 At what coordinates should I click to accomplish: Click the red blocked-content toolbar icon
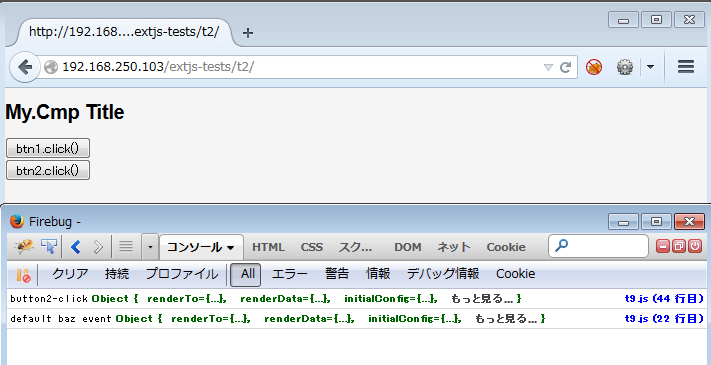click(594, 68)
